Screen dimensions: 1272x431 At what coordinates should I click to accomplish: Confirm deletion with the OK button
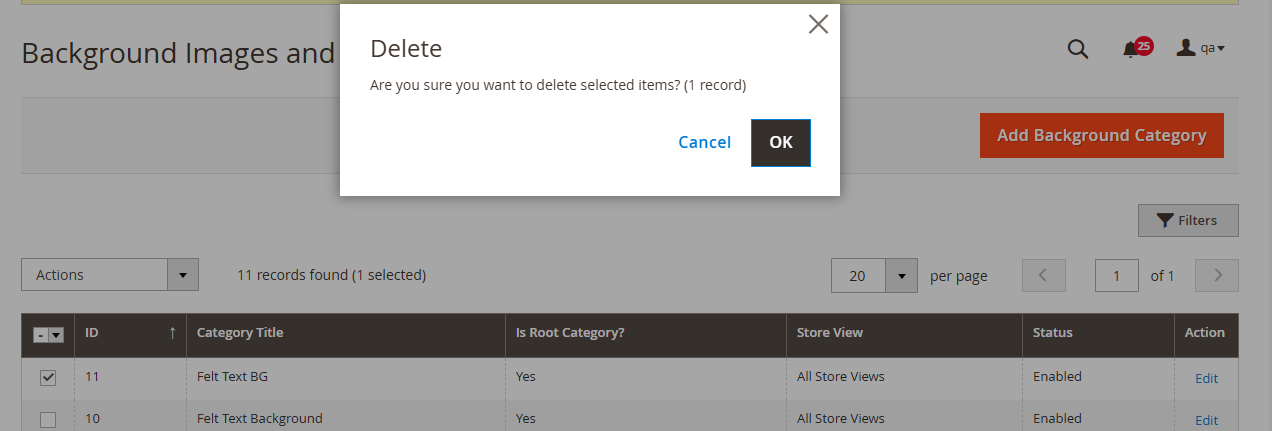tap(780, 142)
